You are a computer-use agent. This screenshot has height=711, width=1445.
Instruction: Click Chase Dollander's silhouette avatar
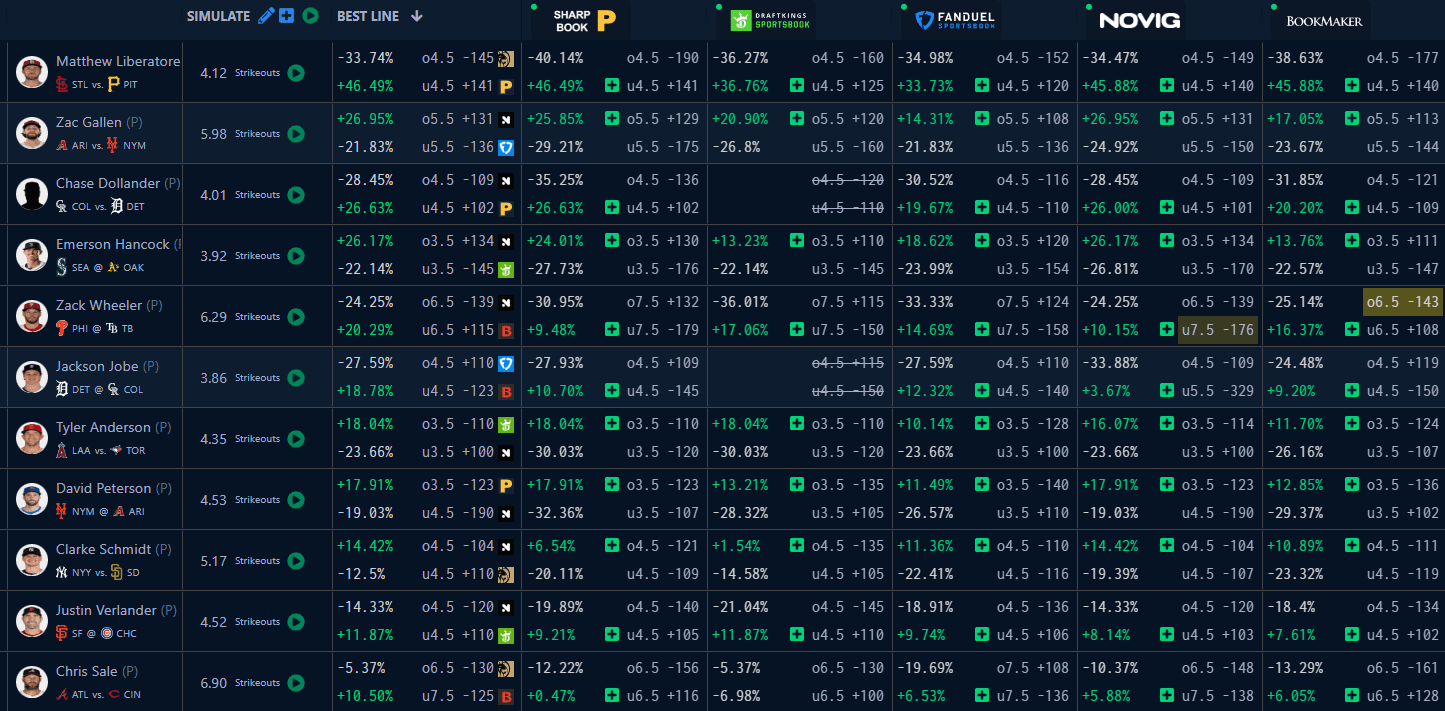point(32,194)
